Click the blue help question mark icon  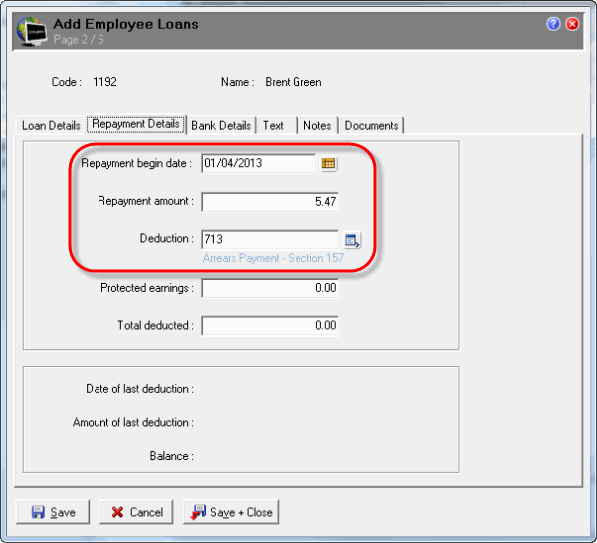[x=553, y=24]
